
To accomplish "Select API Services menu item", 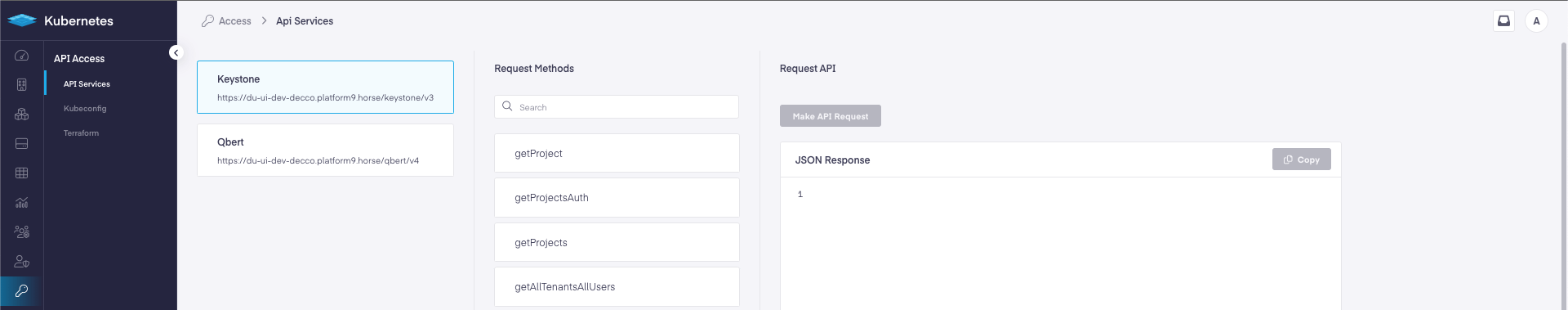I will [87, 84].
